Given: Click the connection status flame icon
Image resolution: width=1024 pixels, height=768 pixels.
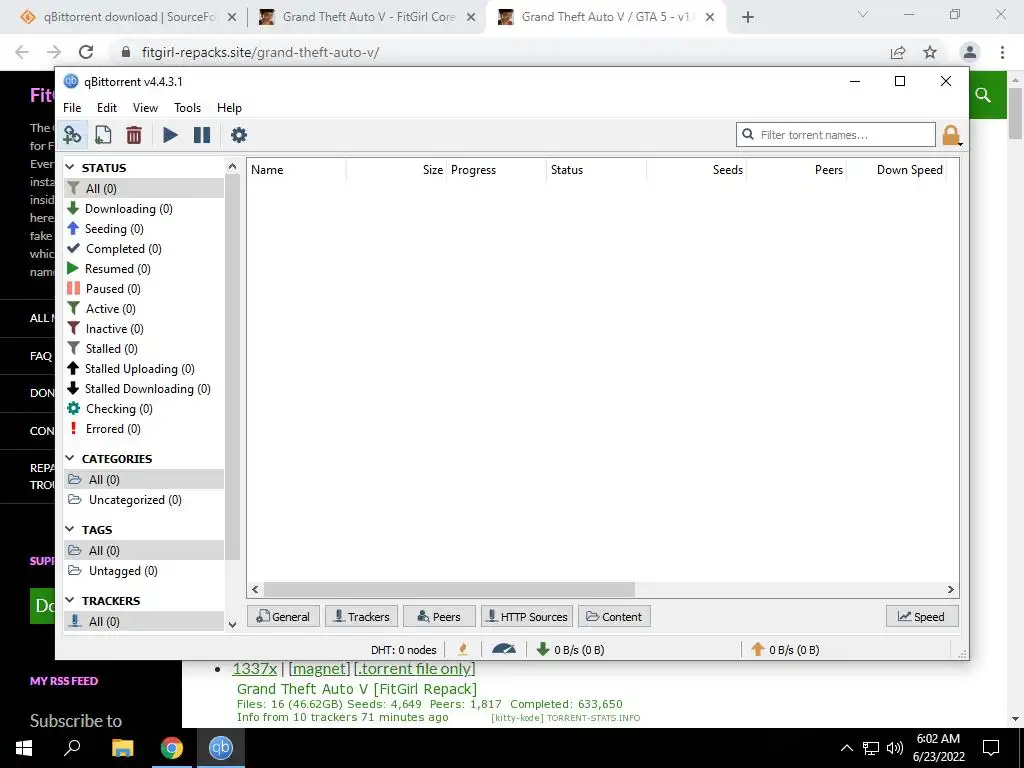Looking at the screenshot, I should (x=463, y=649).
